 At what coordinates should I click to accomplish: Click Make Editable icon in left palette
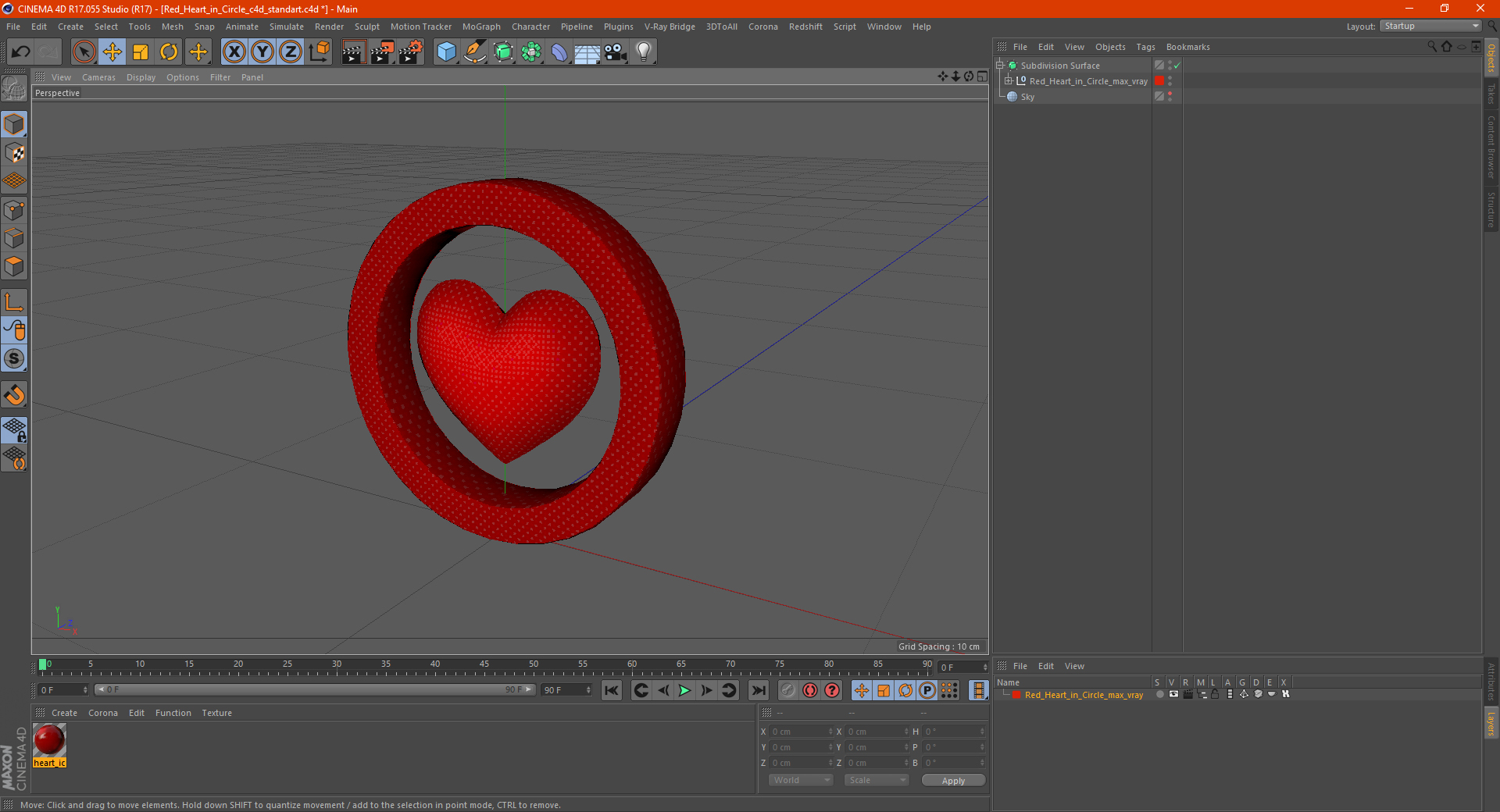tap(14, 89)
